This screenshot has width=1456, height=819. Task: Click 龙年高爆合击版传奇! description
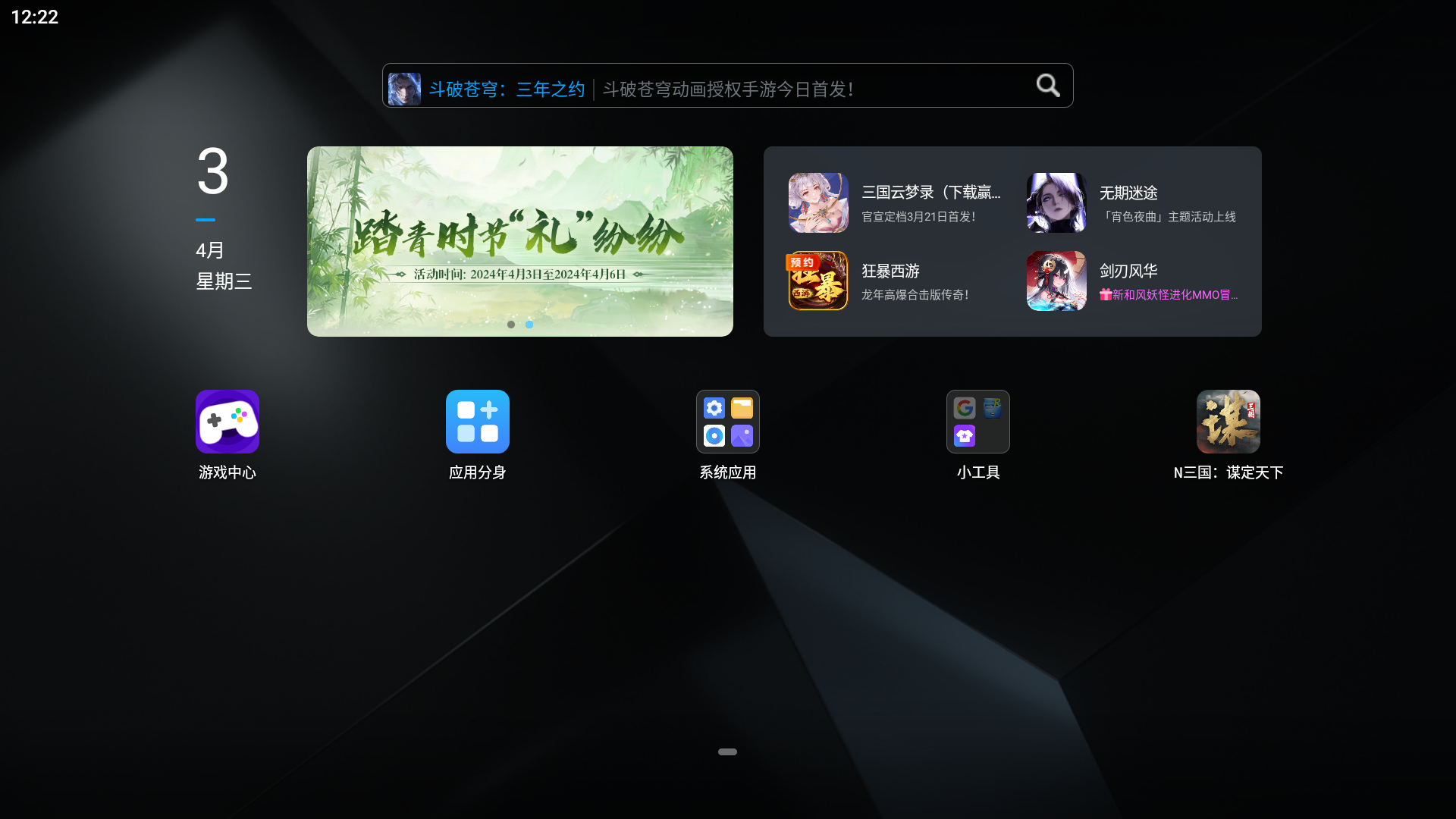pos(915,295)
